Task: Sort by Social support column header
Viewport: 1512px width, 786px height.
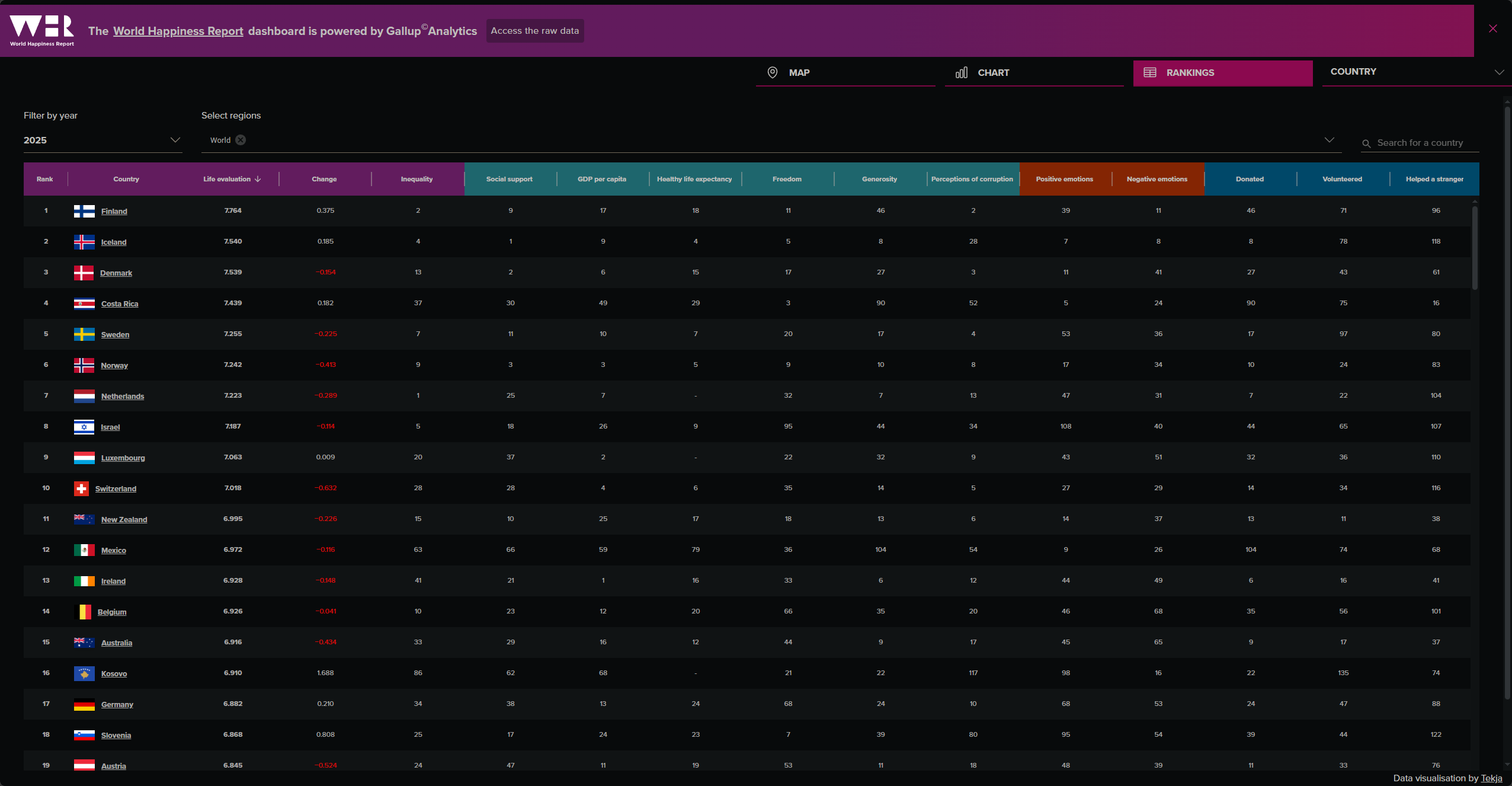Action: tap(509, 179)
